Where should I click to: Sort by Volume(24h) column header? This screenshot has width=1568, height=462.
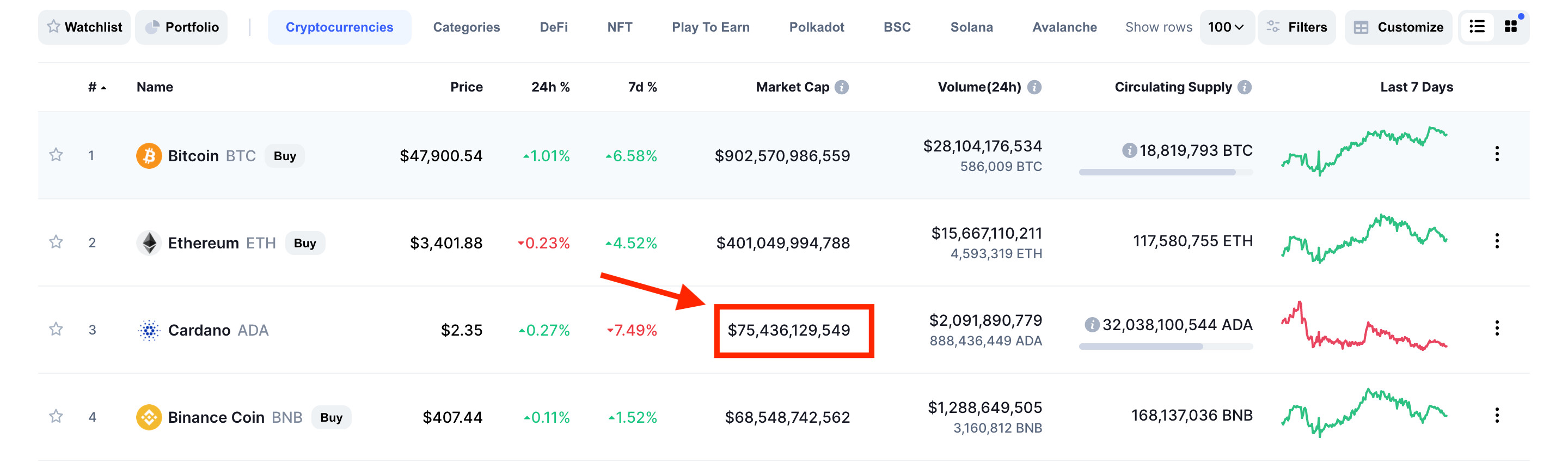979,87
